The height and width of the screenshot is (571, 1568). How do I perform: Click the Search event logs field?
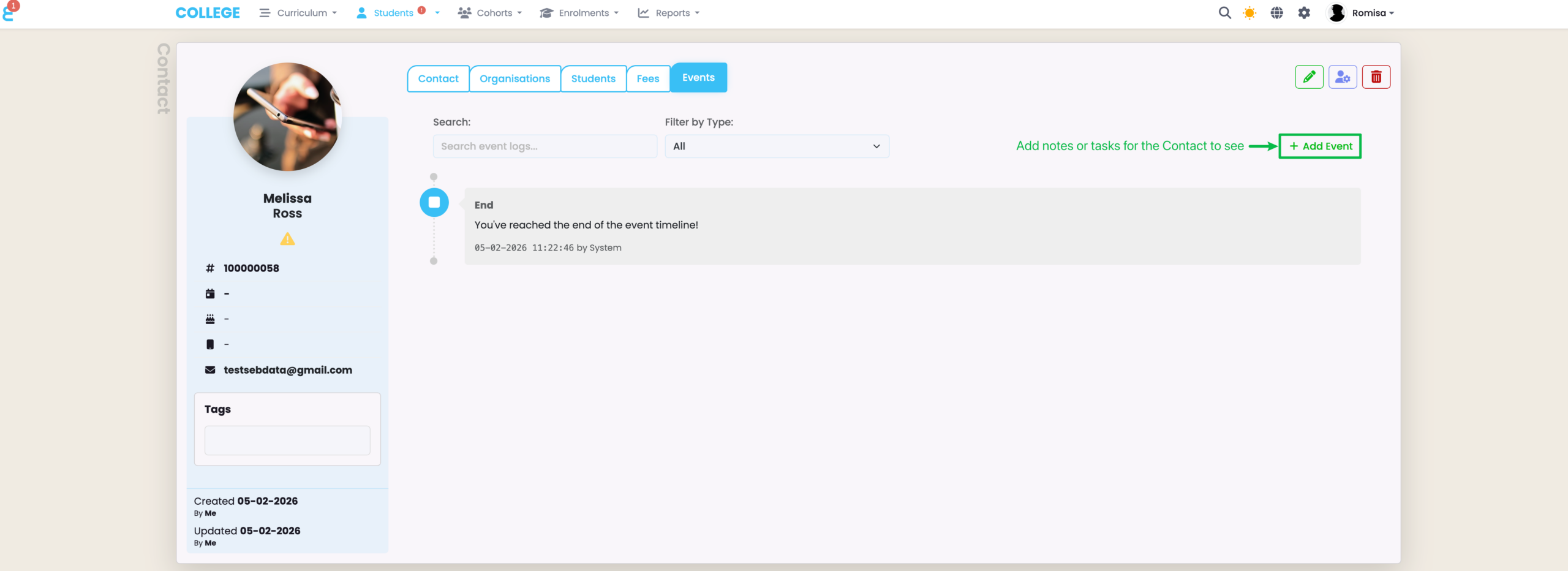pos(545,146)
